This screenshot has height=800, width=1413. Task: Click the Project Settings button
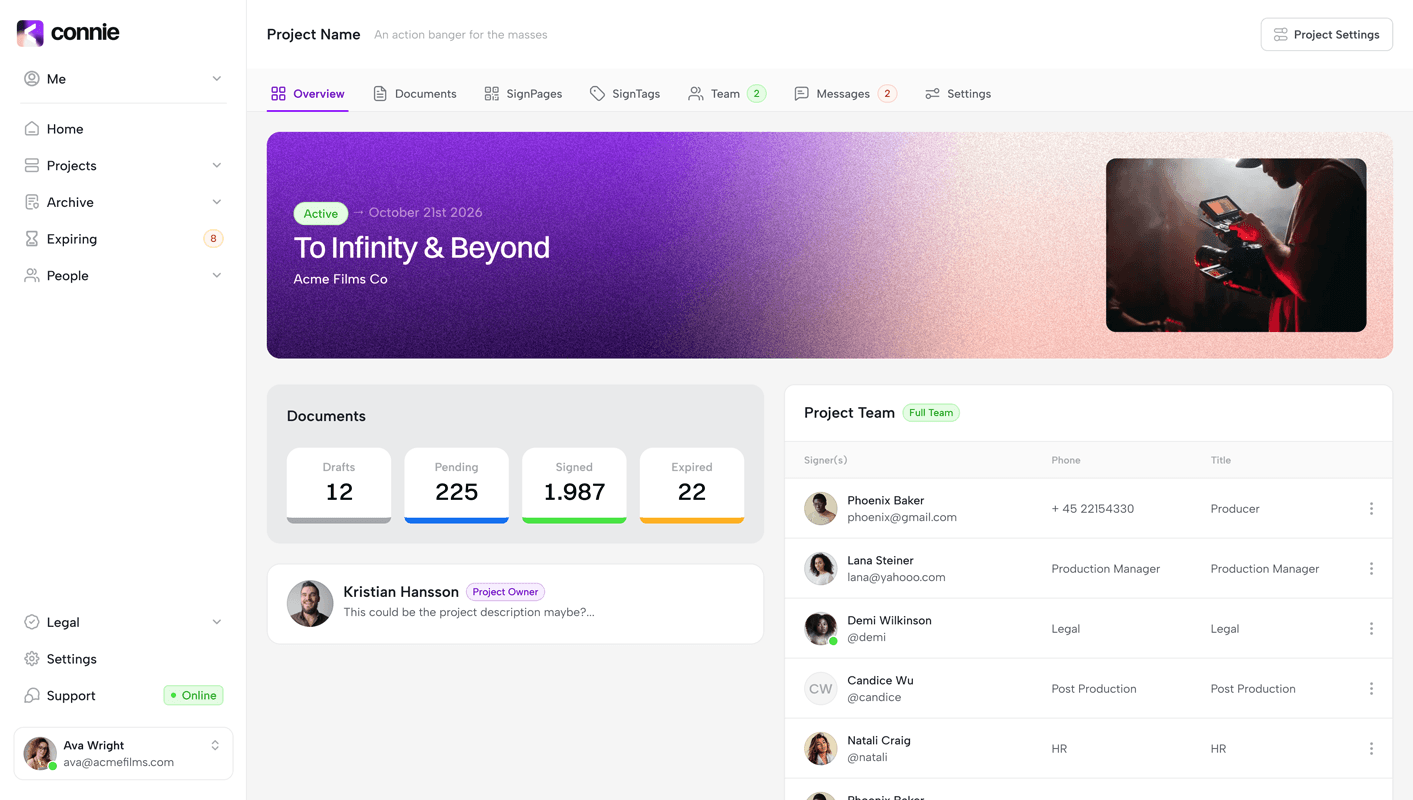(1326, 35)
